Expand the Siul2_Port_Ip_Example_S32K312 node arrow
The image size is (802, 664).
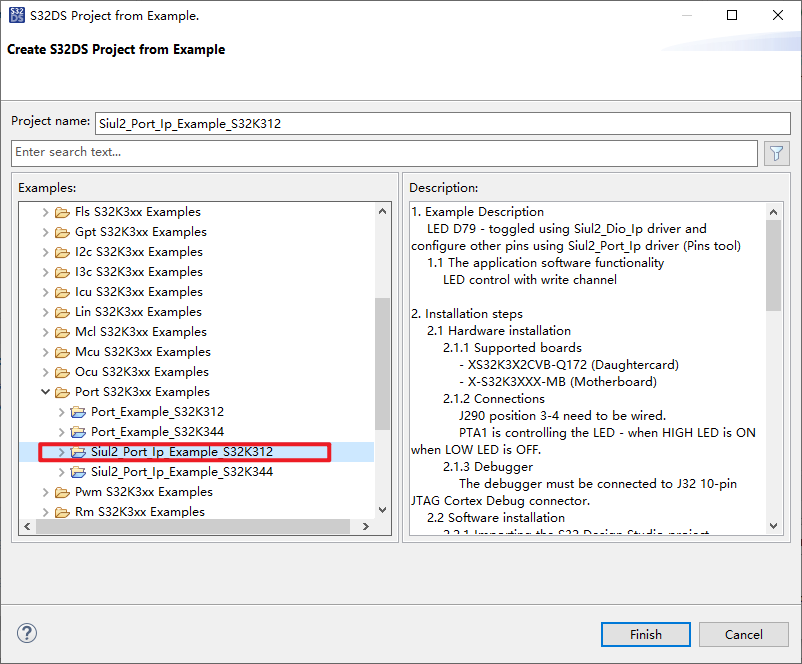tap(61, 452)
